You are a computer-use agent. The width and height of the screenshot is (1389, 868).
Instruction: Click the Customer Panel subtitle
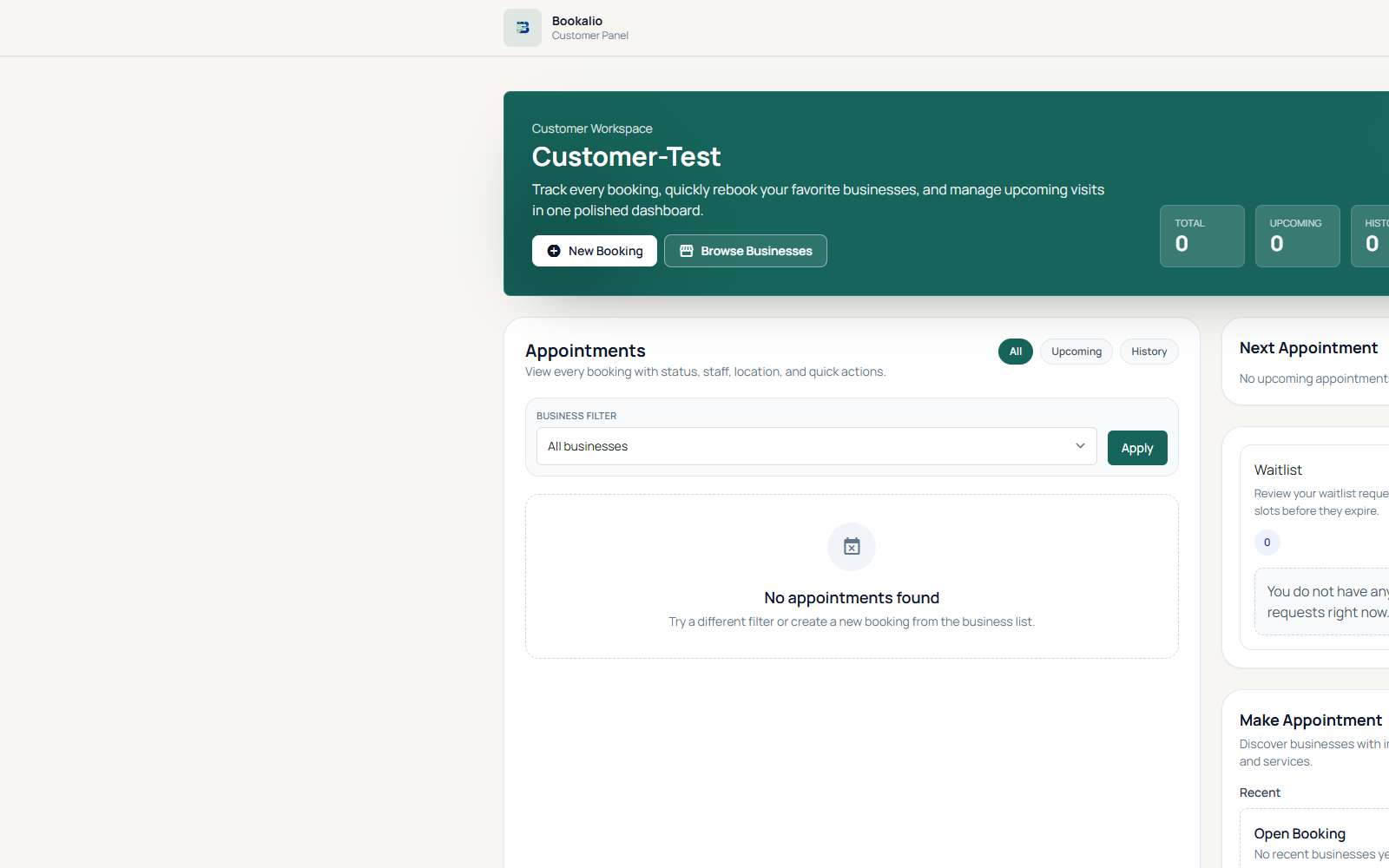click(x=590, y=36)
